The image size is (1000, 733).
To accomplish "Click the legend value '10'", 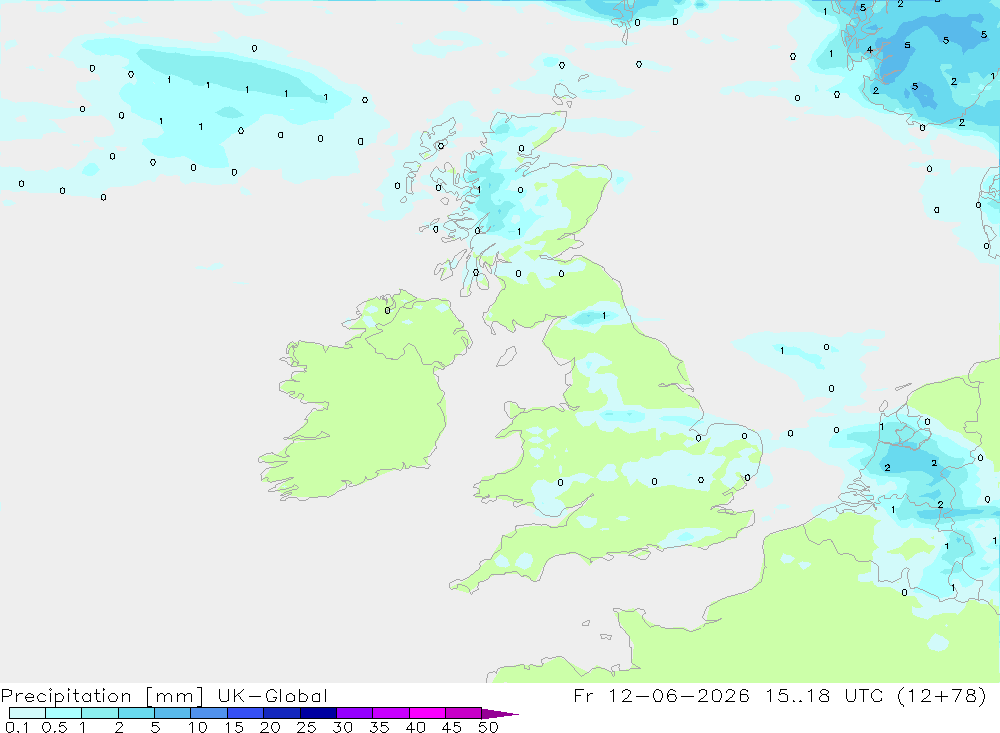I will pyautogui.click(x=198, y=727).
